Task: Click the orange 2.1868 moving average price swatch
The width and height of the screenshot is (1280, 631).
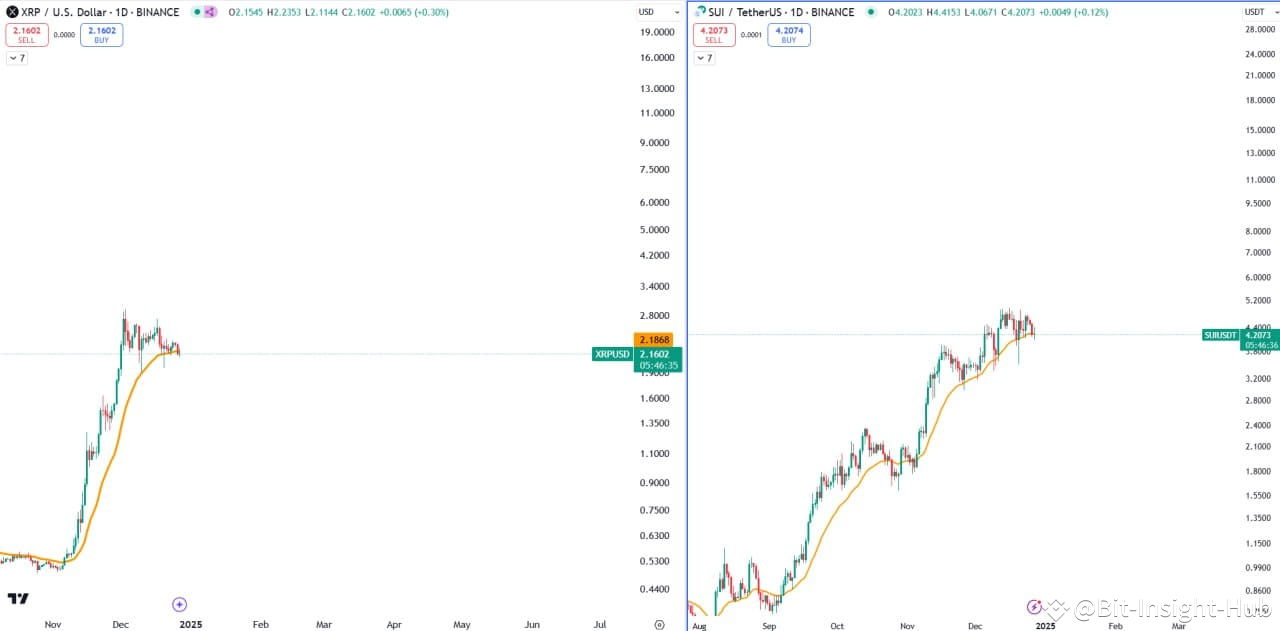Action: (x=654, y=339)
